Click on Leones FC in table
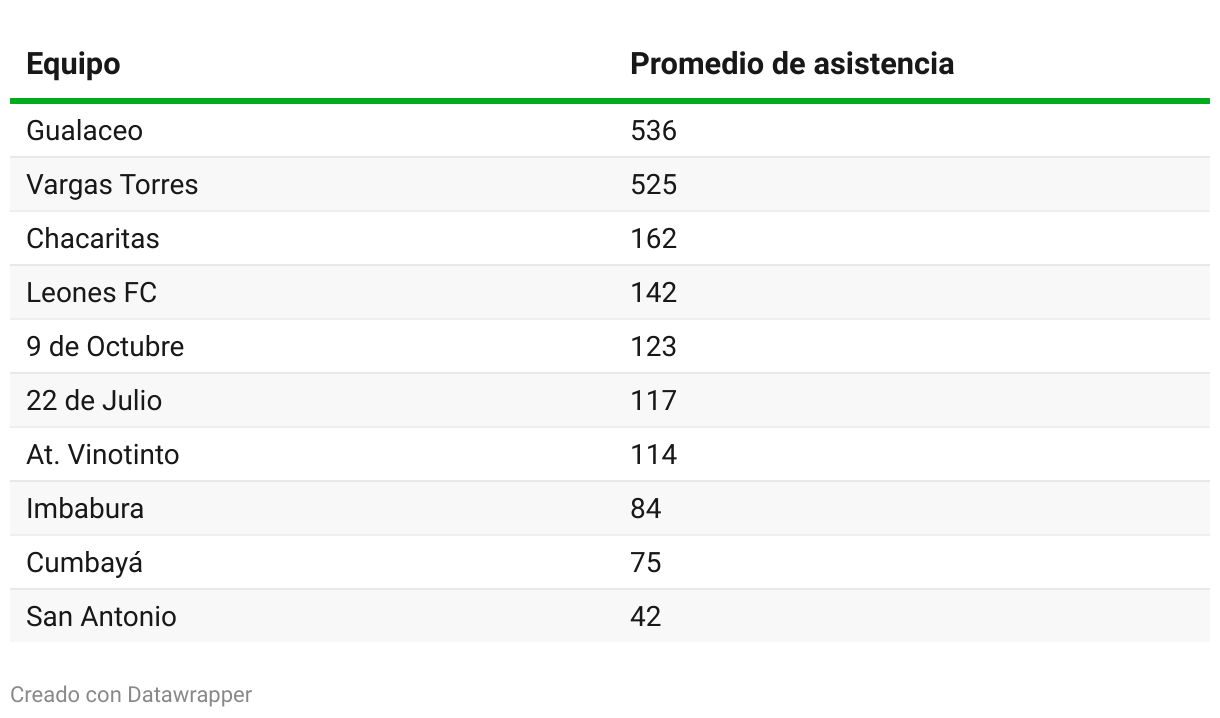Screen dimensions: 1220x718 point(92,293)
